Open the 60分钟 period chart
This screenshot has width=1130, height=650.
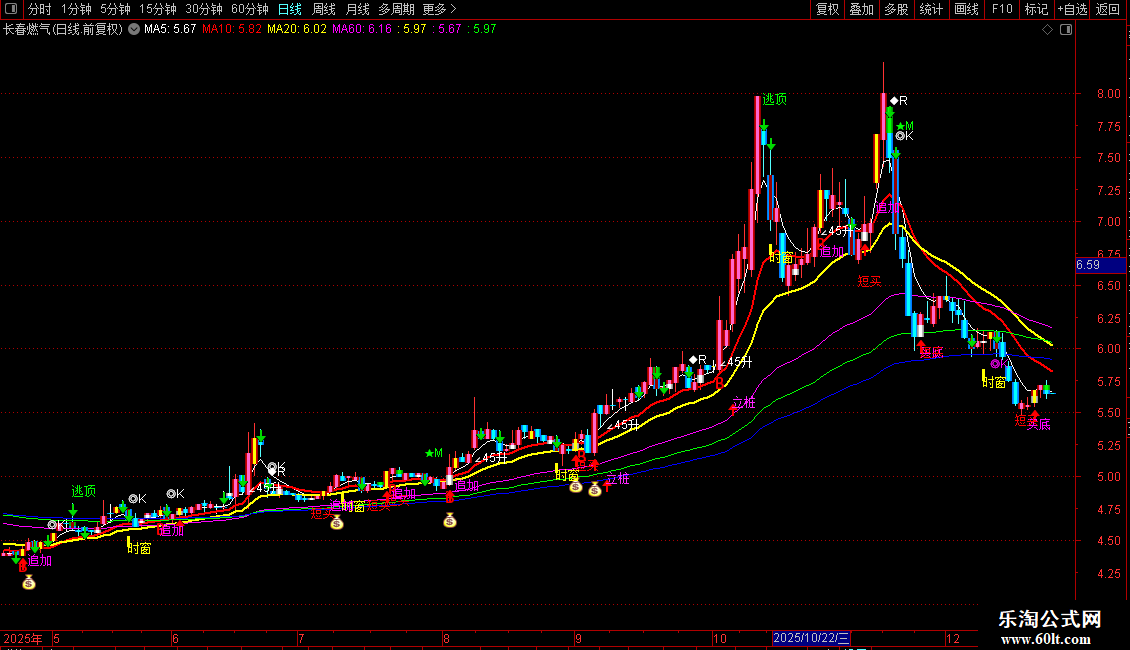[250, 9]
